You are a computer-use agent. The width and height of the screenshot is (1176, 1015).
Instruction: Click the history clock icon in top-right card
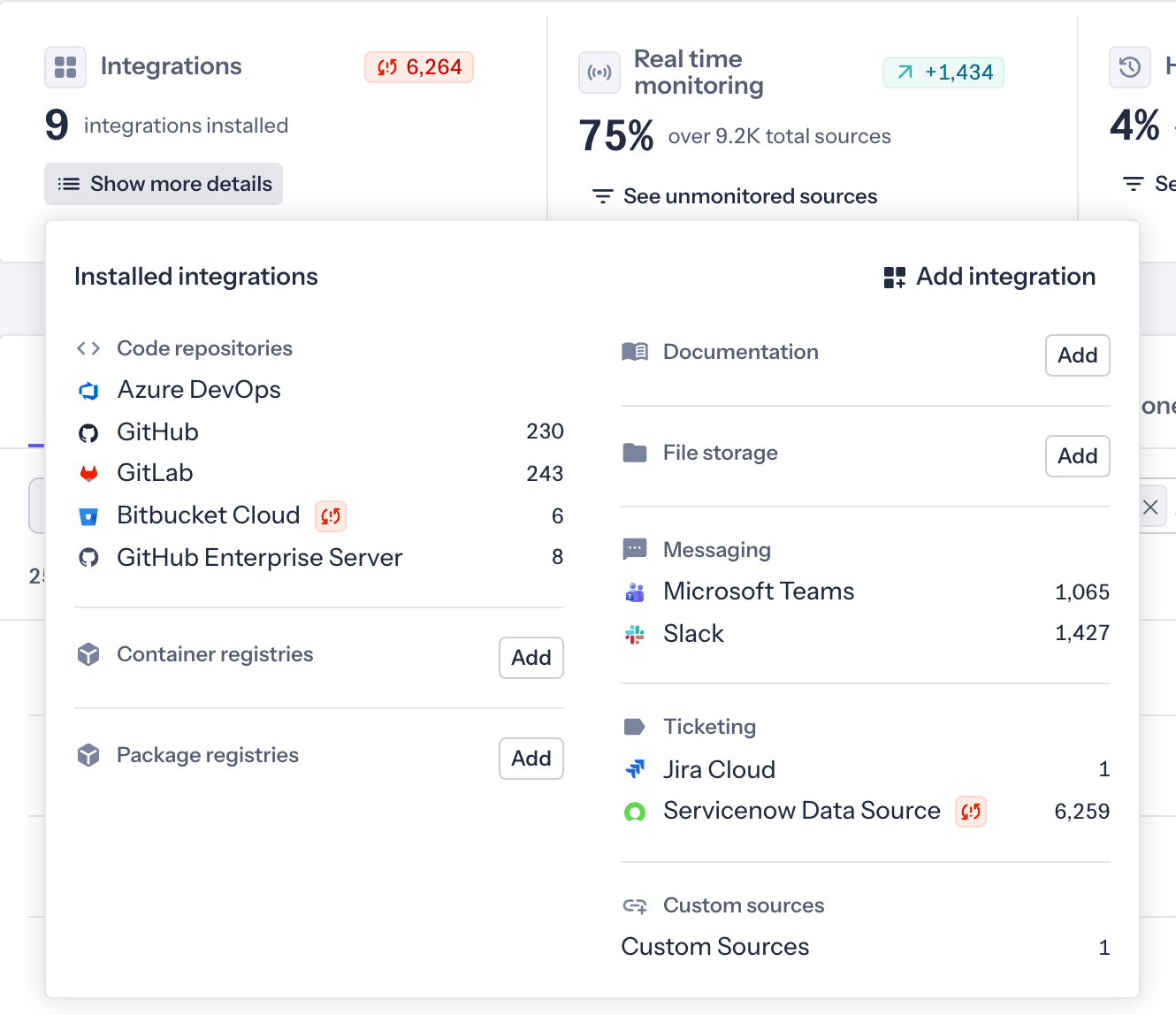[x=1130, y=67]
